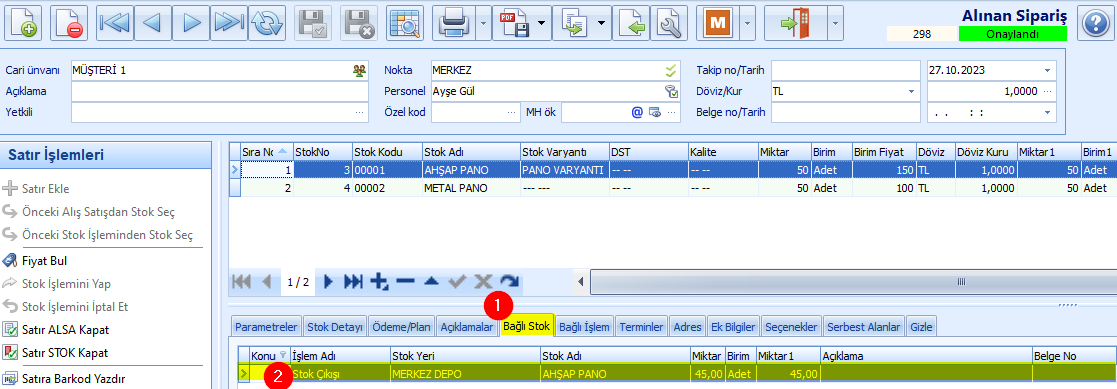Click the personnel lookup icon in Personel field
1117x389 pixels.
(670, 91)
